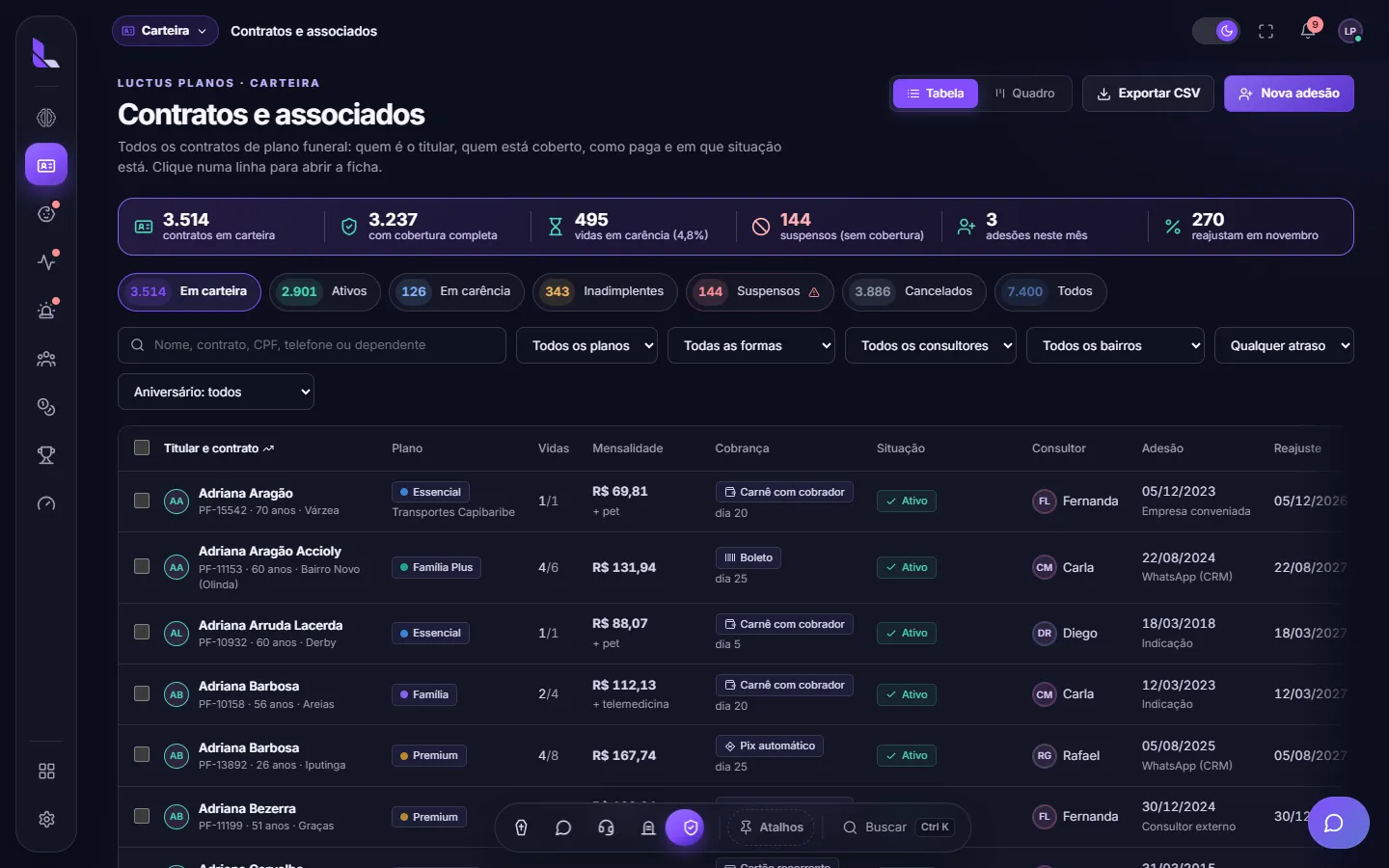The image size is (1389, 868).
Task: Check the box for Adriana Aragão row
Action: coord(142,501)
